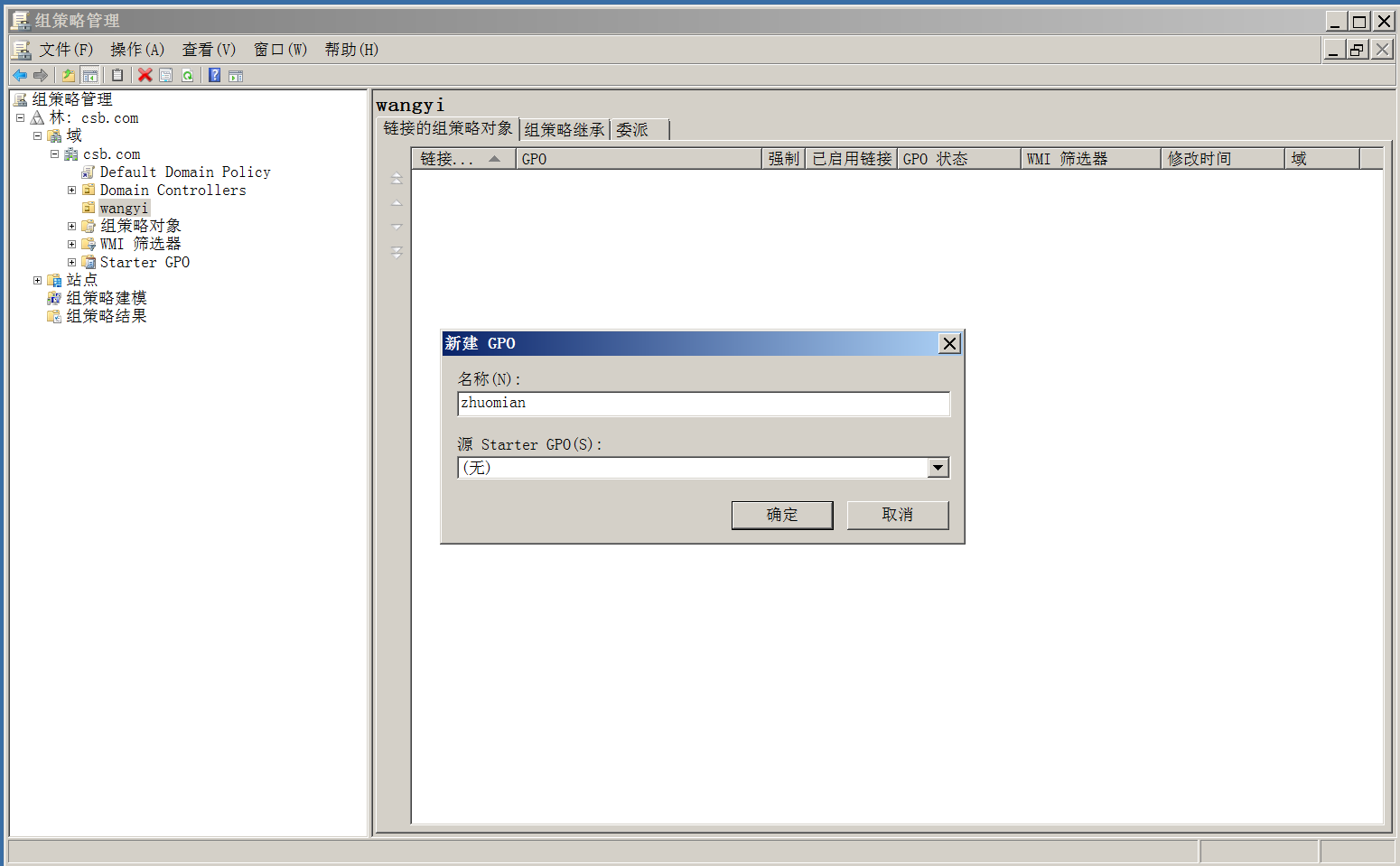Viewport: 1400px width, 866px height.
Task: Open the 源 Starter GPO dropdown
Action: (x=938, y=468)
